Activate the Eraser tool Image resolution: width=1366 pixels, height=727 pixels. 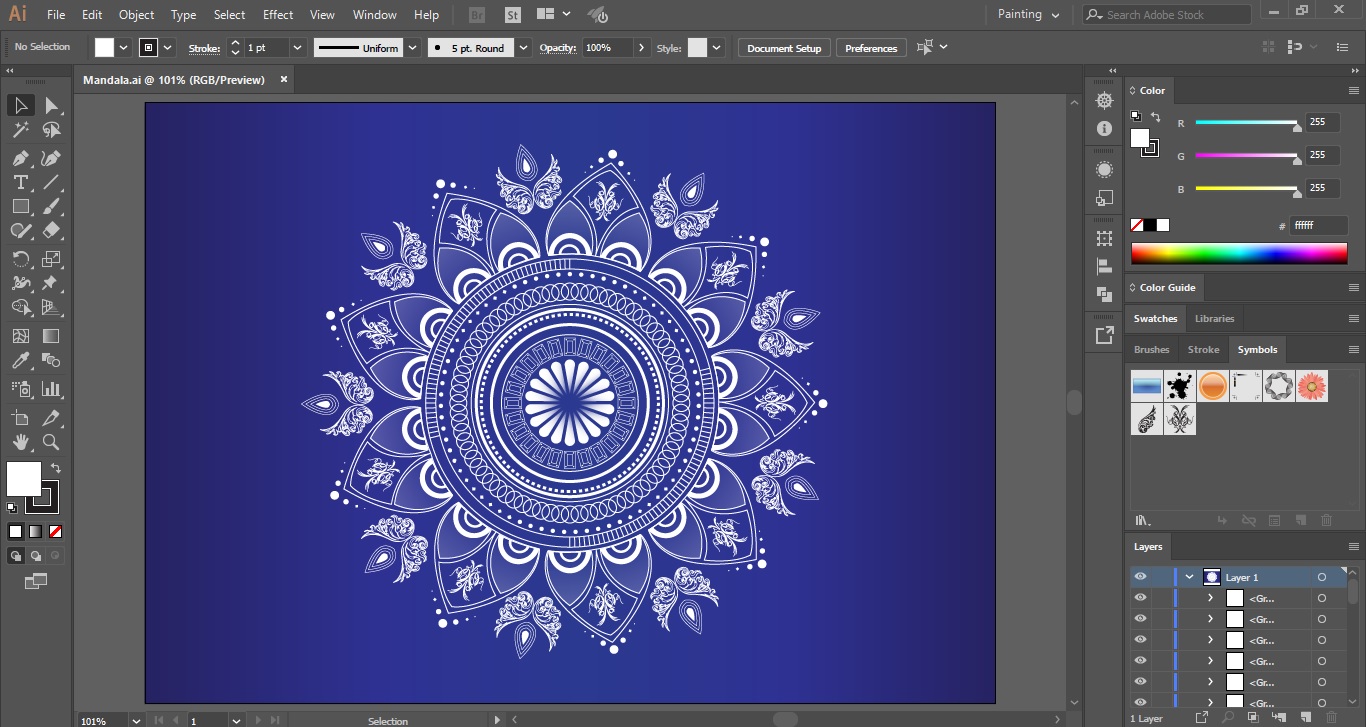[53, 230]
